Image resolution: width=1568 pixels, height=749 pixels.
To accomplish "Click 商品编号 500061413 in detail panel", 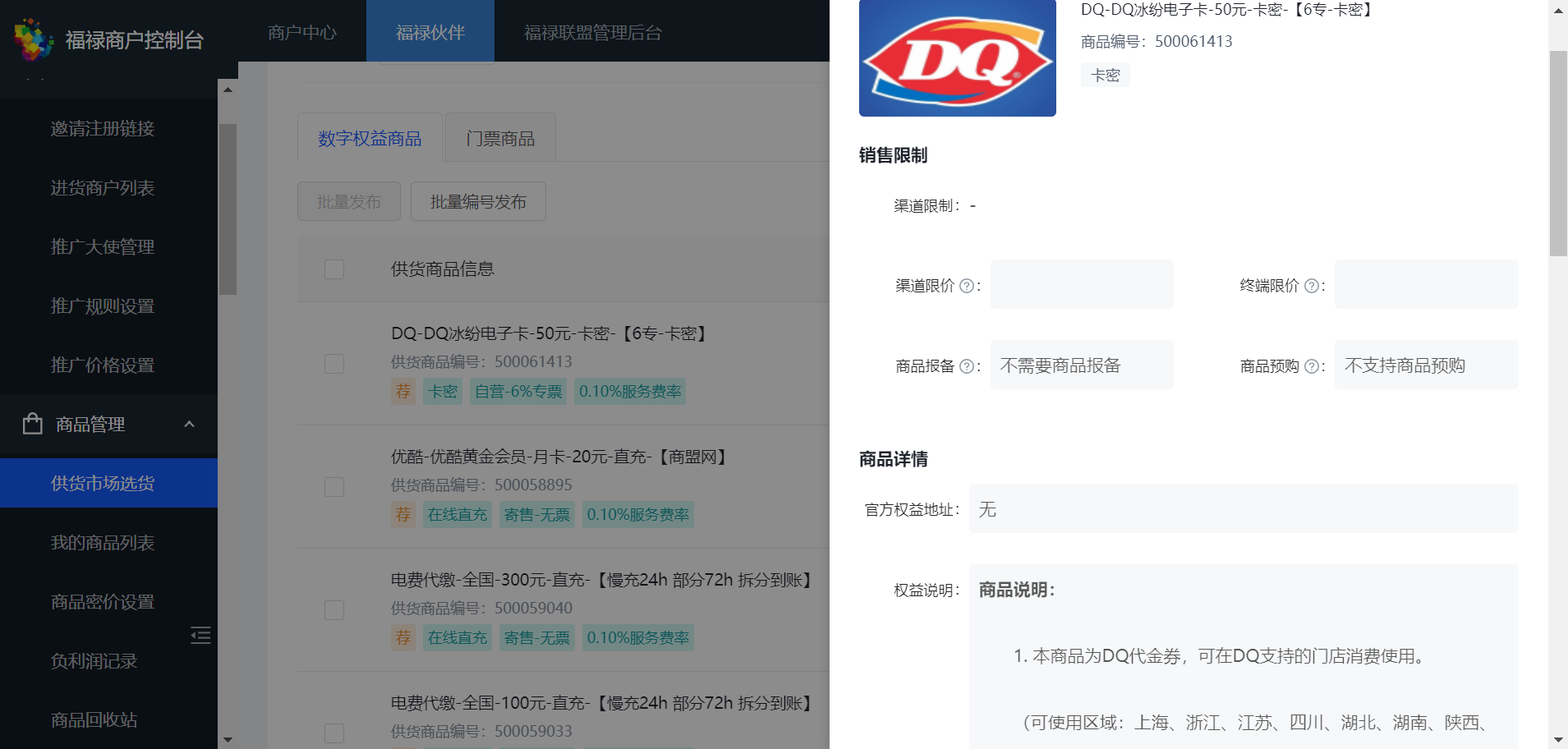I will tap(1156, 41).
